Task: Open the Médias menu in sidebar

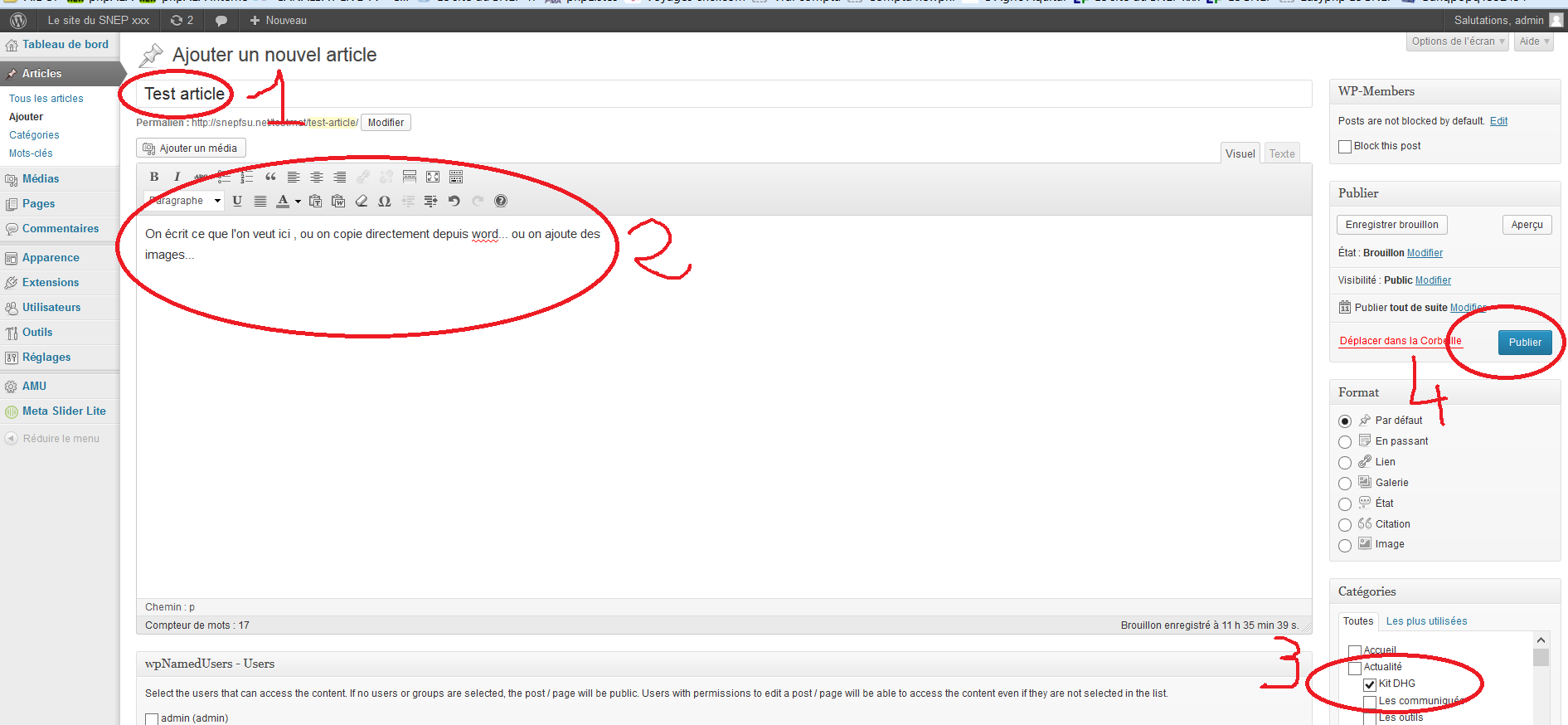Action: pyautogui.click(x=41, y=178)
